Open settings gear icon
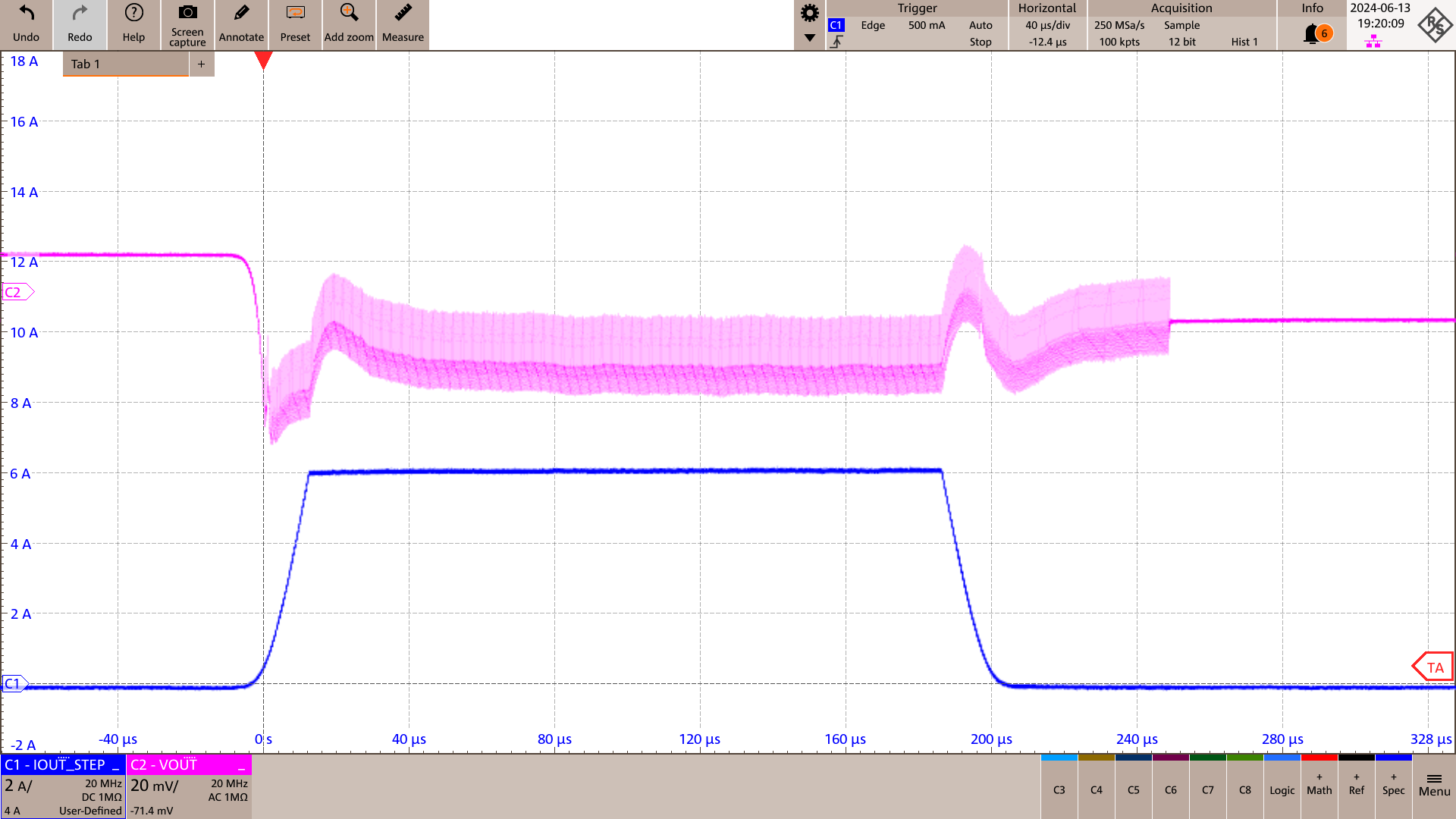The image size is (1456, 819). coord(810,13)
